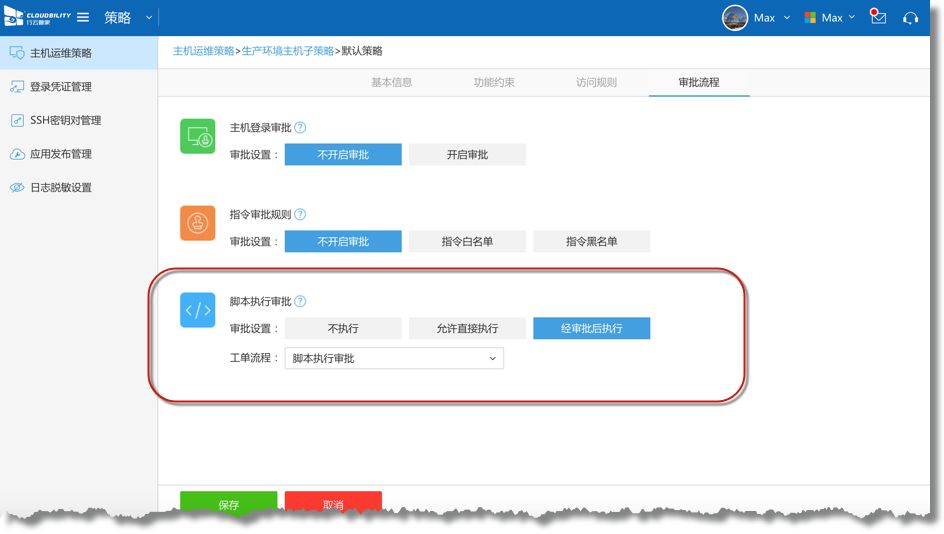Click help icon next to 指令审批规则
Viewport: 944px width, 534px height.
pos(300,214)
